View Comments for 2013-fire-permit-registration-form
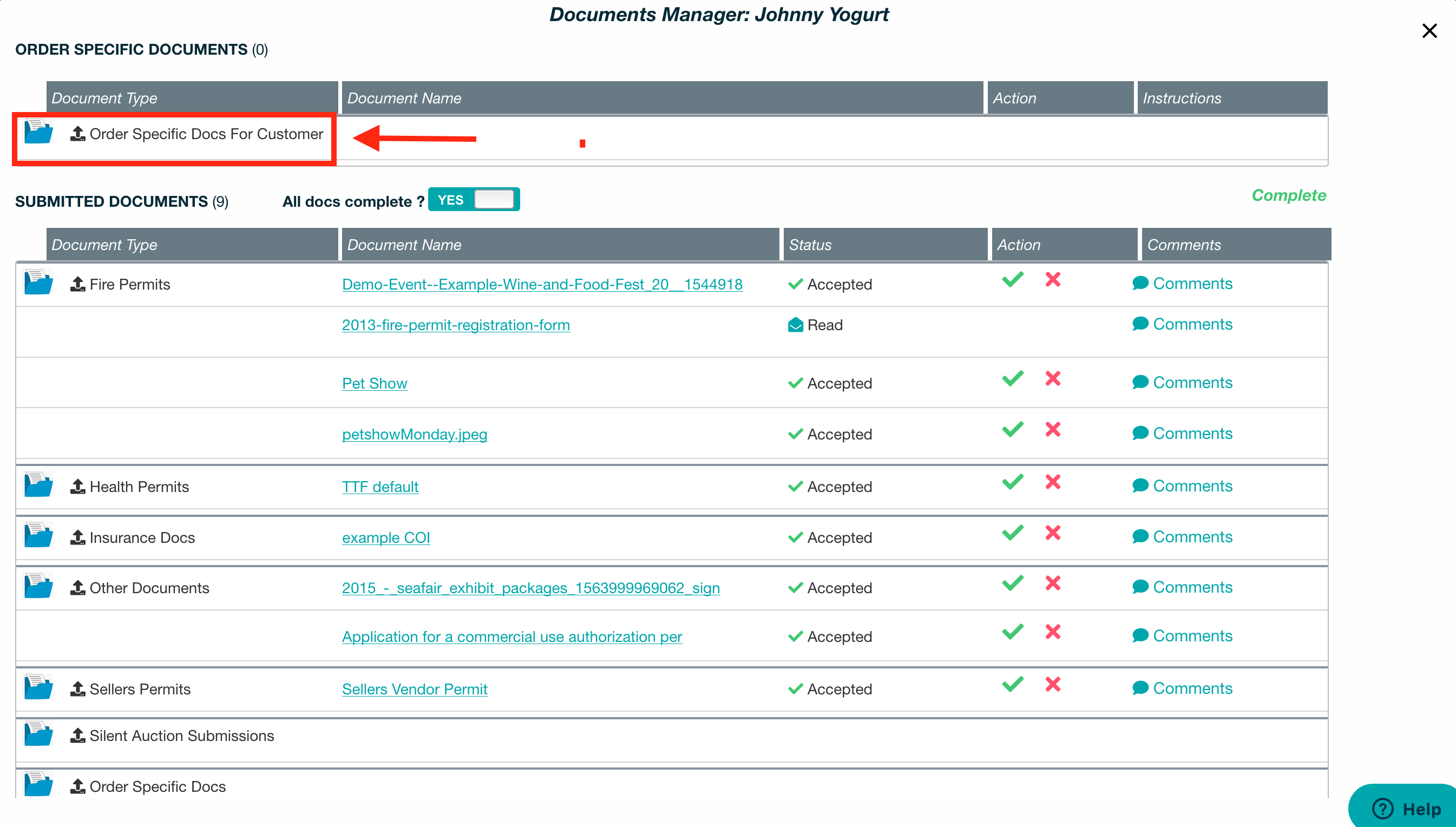 pyautogui.click(x=1182, y=324)
